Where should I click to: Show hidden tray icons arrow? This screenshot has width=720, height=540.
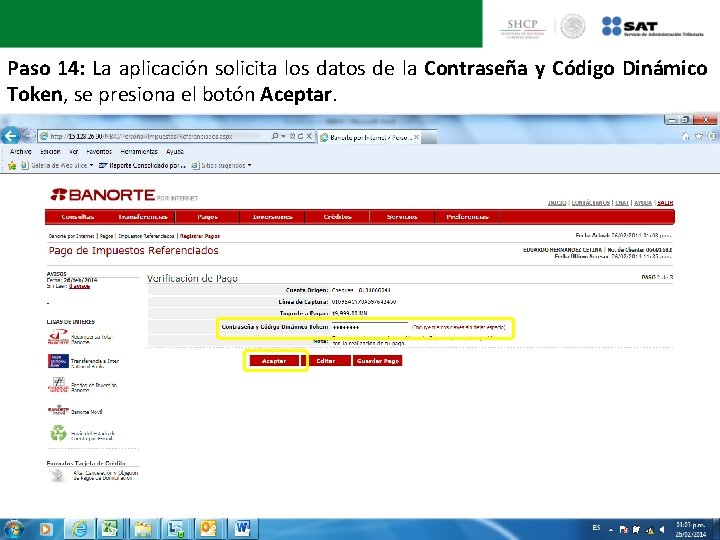click(x=611, y=530)
